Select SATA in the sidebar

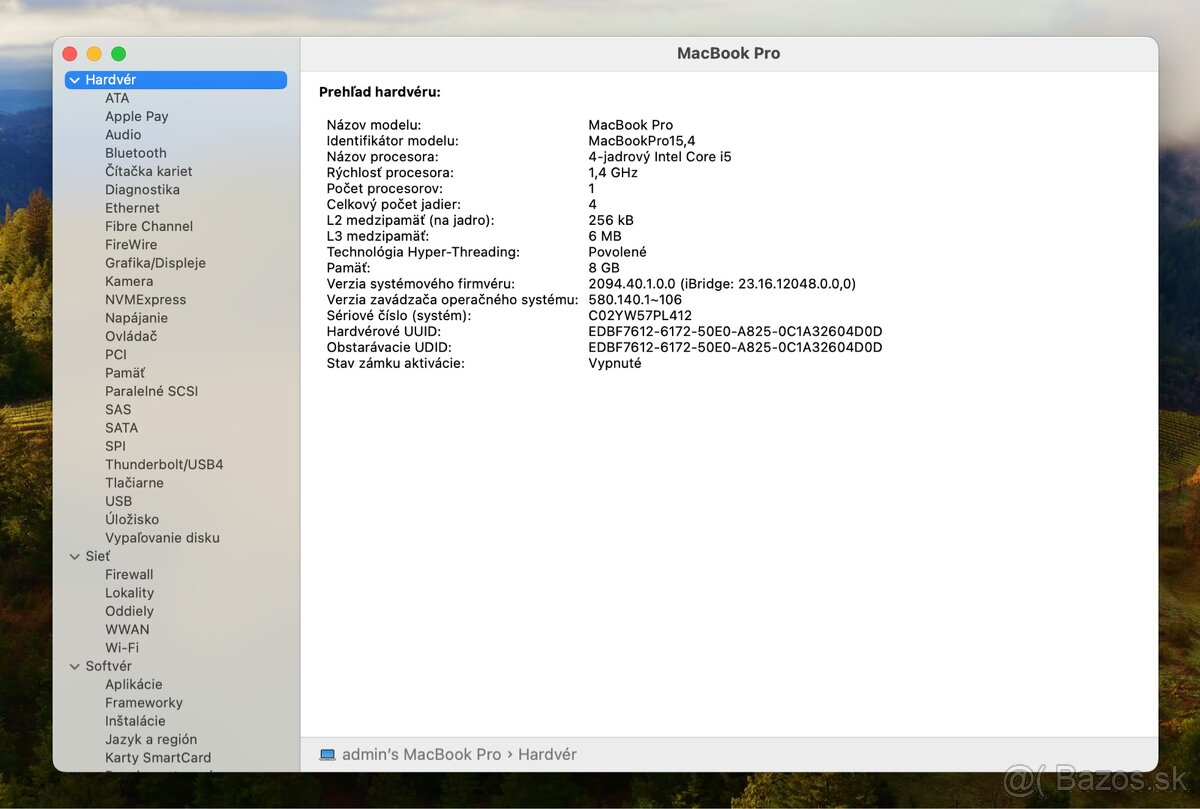pyautogui.click(x=122, y=428)
